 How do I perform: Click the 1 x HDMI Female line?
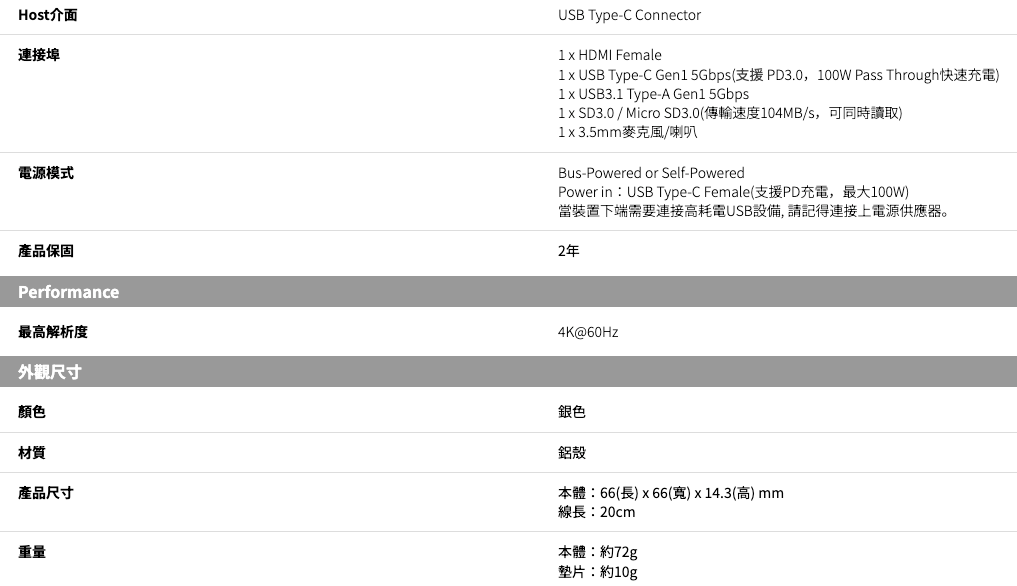click(x=610, y=55)
